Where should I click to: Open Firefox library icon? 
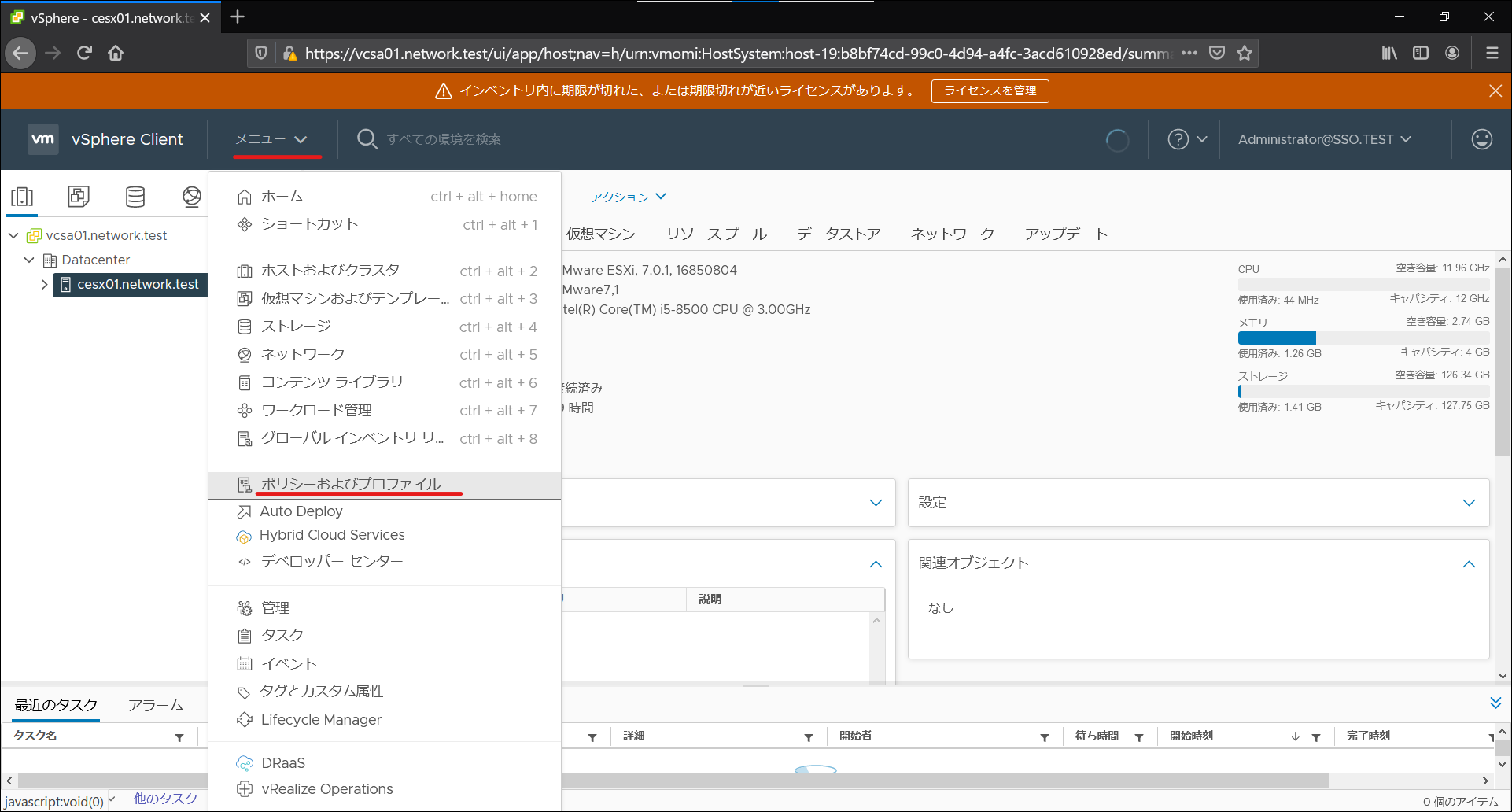point(1389,53)
